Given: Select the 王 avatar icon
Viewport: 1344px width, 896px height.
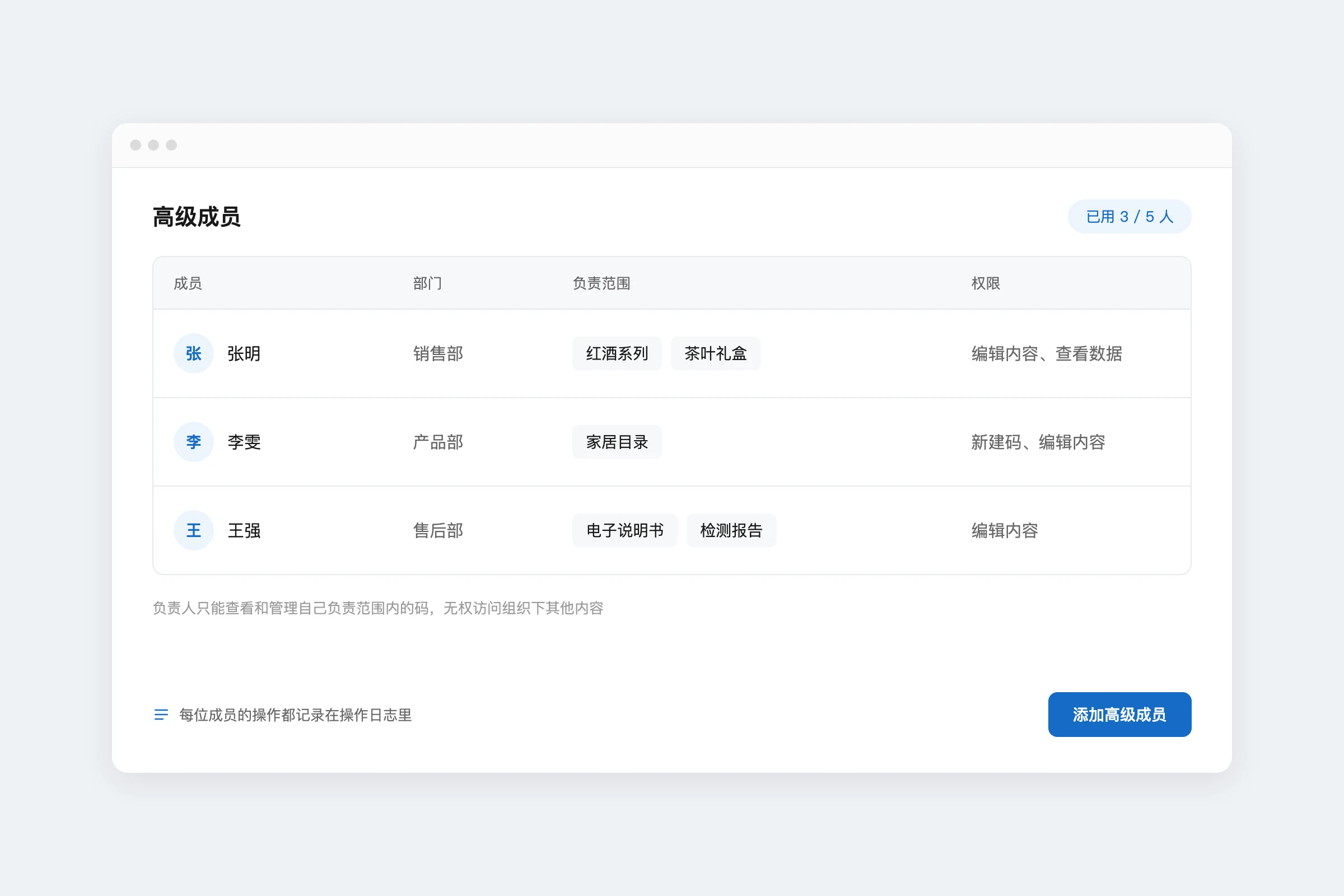Looking at the screenshot, I should point(194,530).
